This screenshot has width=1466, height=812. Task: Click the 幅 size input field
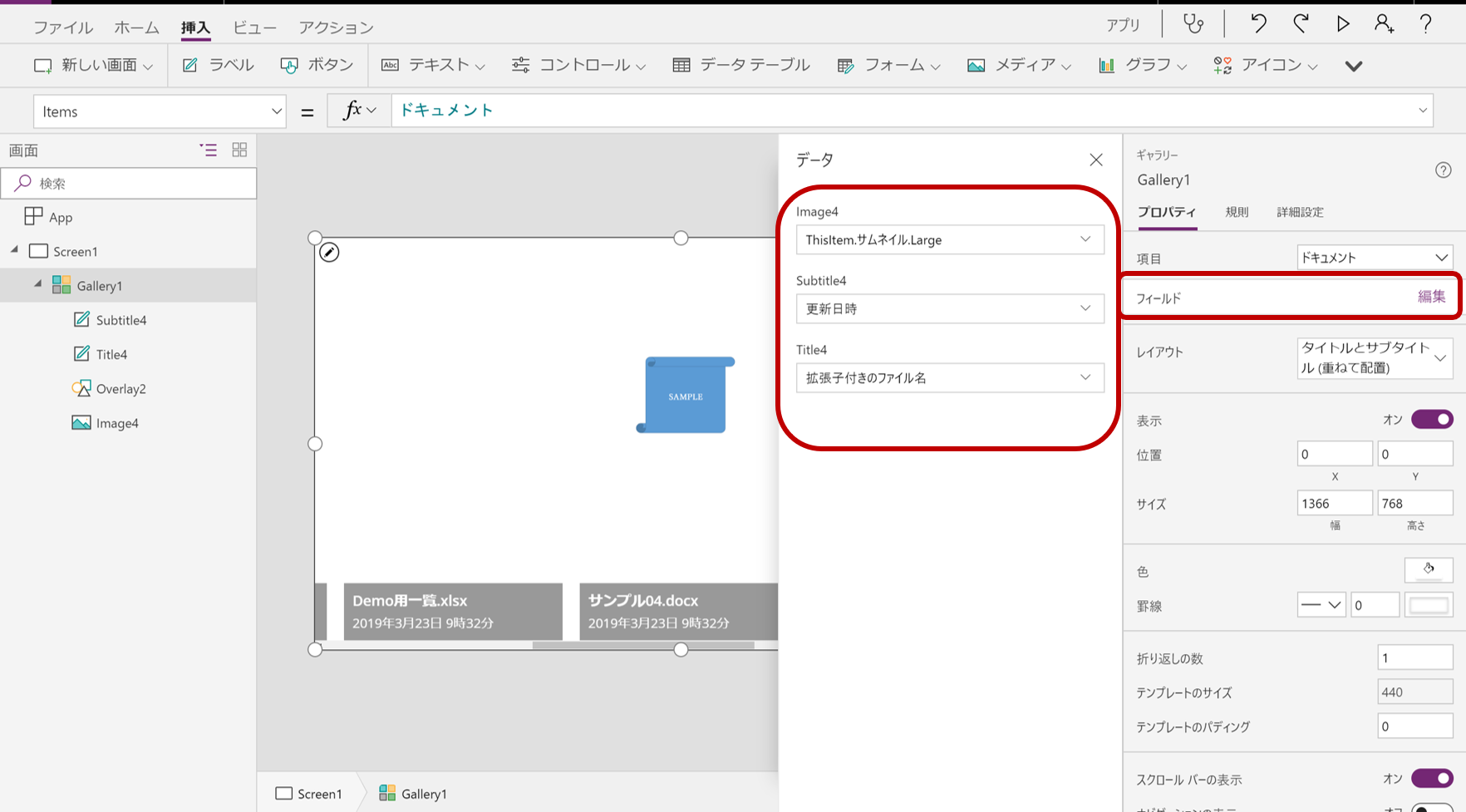point(1335,503)
